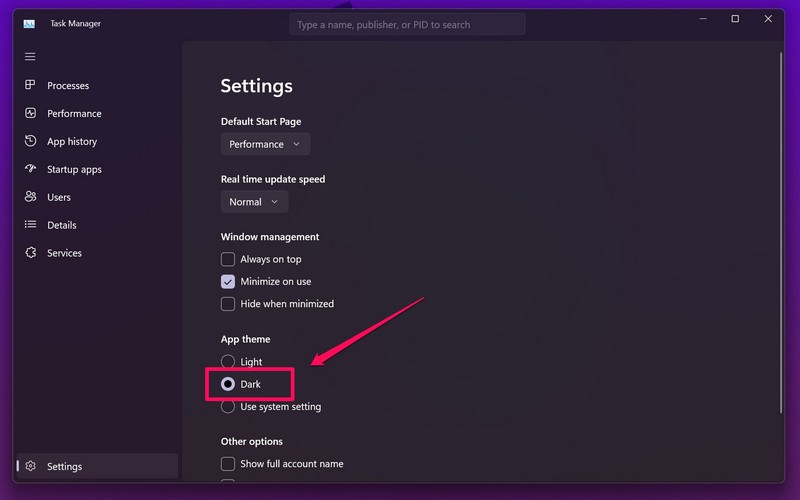This screenshot has width=800, height=500.
Task: Click the Performance graph icon
Action: coord(30,114)
